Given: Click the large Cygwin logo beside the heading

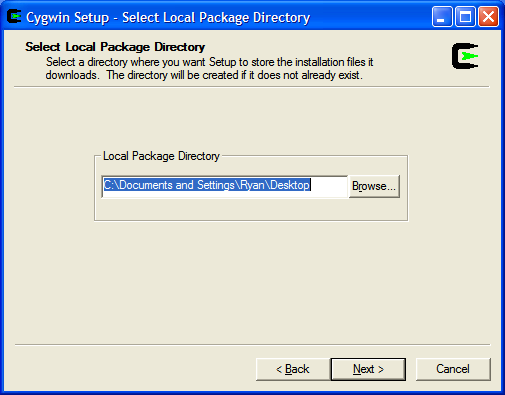Looking at the screenshot, I should point(465,56).
